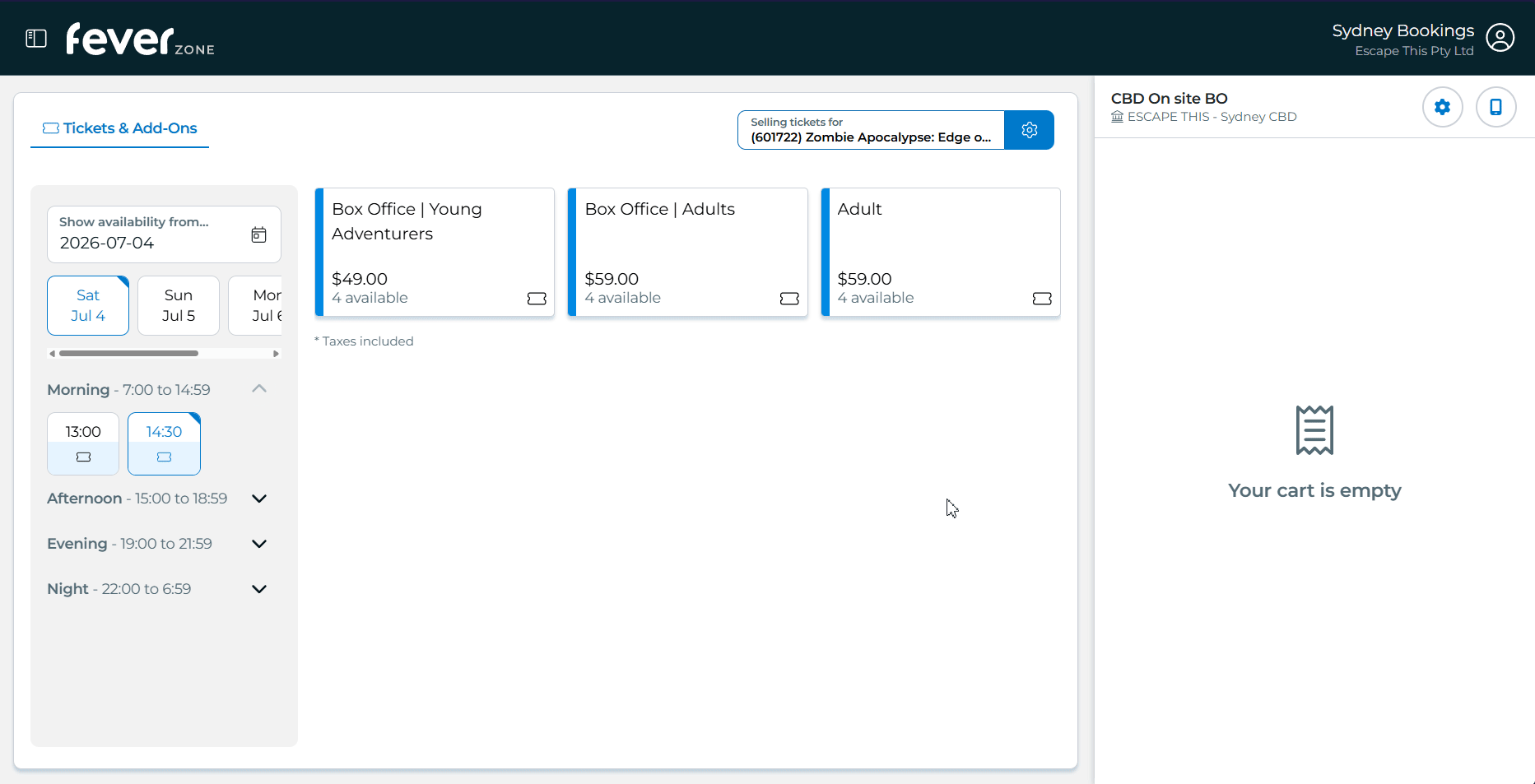Viewport: 1535px width, 784px height.
Task: Expand the Night time section
Action: coord(259,589)
